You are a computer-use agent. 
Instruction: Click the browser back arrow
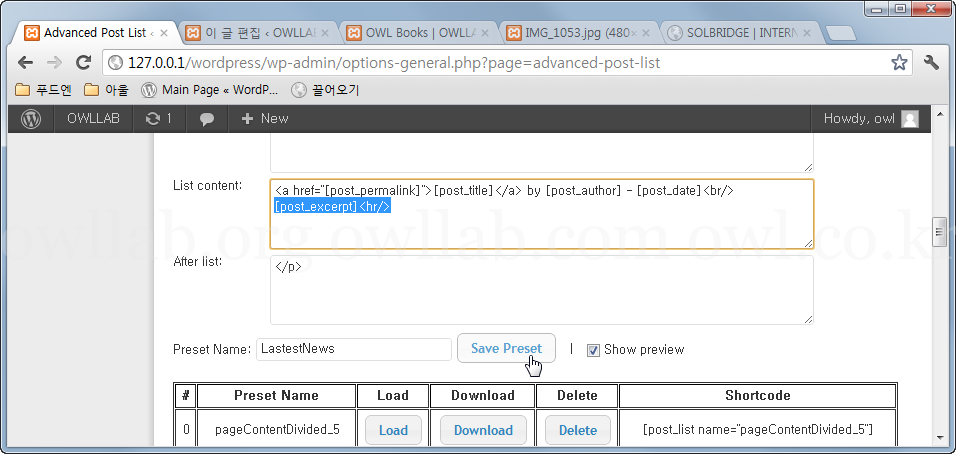point(25,62)
